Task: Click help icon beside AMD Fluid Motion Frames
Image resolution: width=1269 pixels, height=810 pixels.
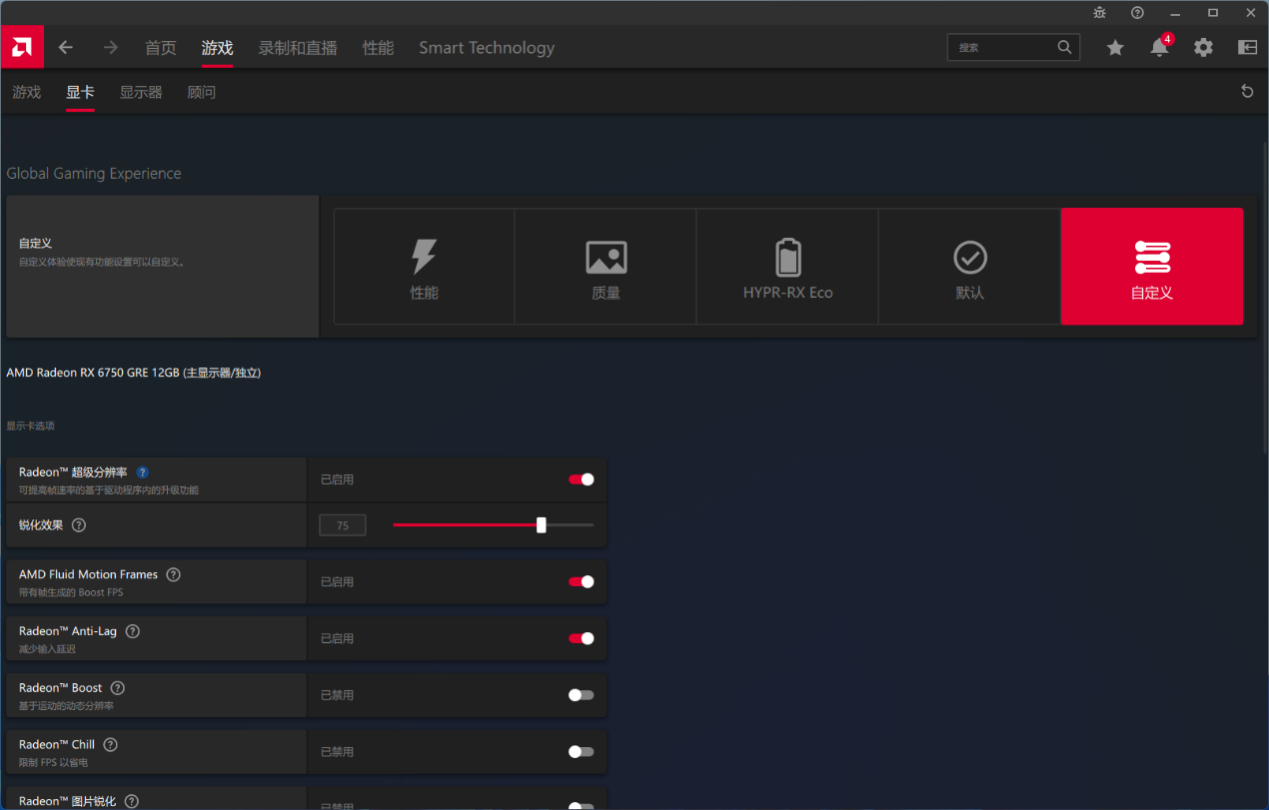Action: click(x=173, y=574)
